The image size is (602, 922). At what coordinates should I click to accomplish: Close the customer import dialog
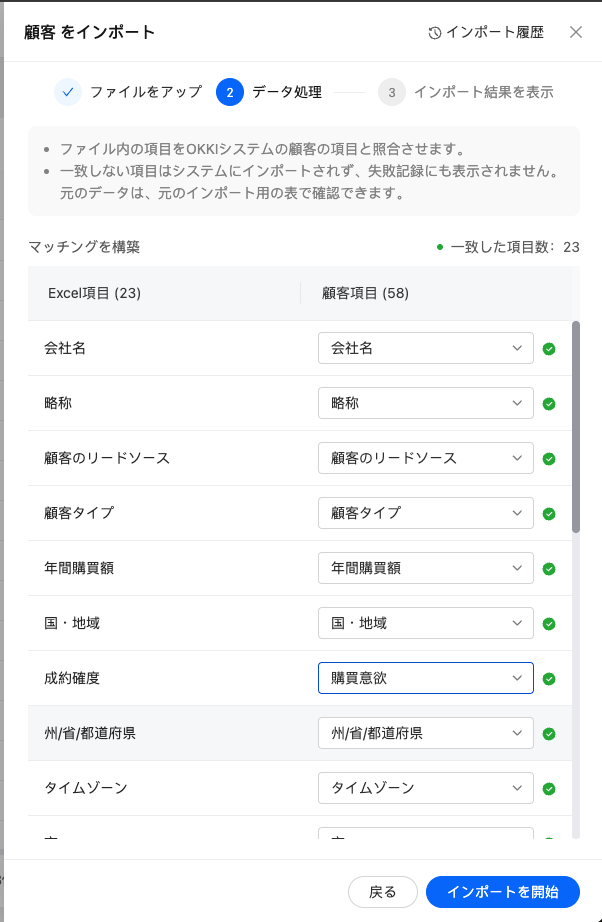576,32
